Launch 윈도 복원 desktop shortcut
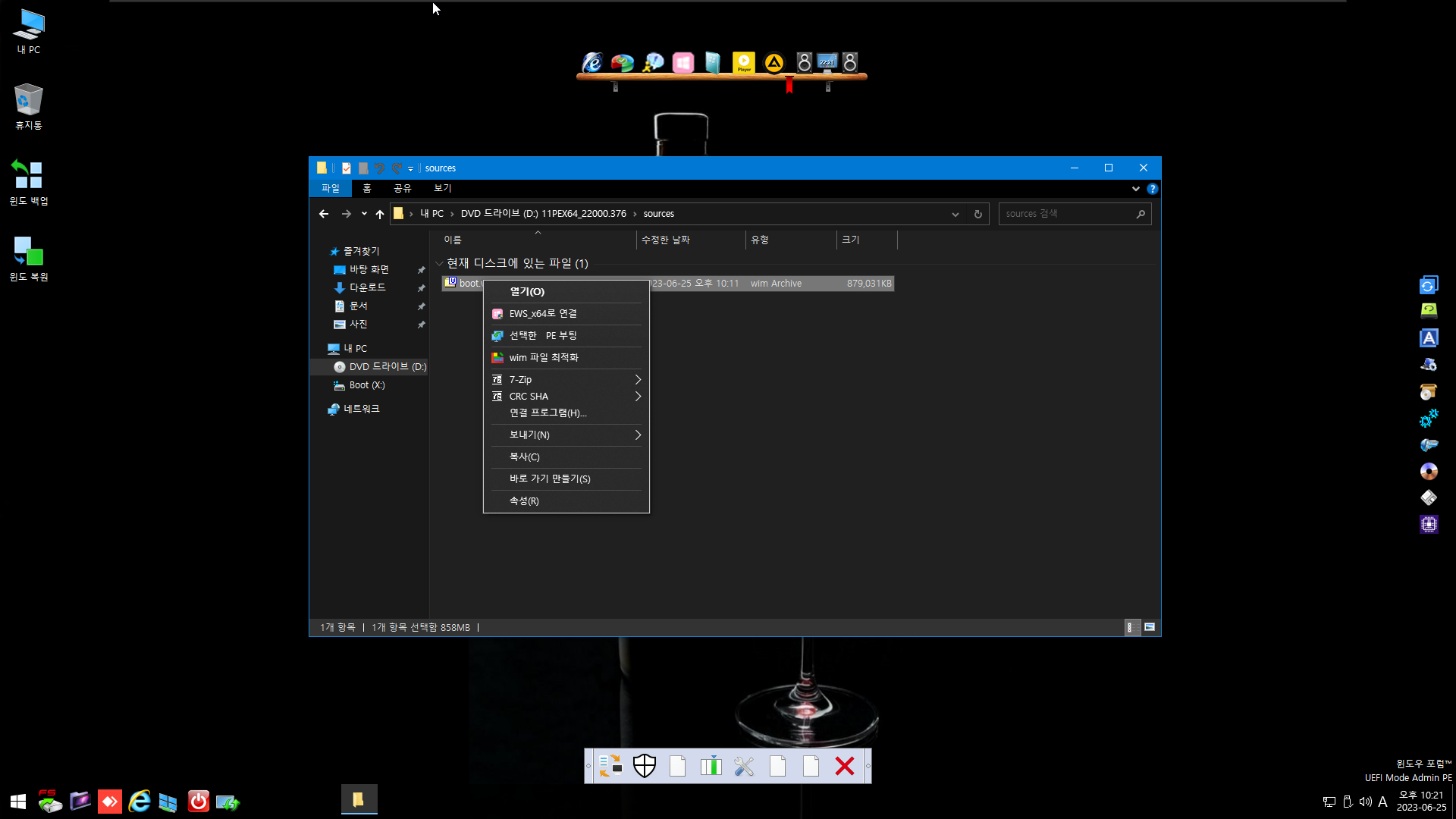This screenshot has height=819, width=1456. tap(29, 258)
